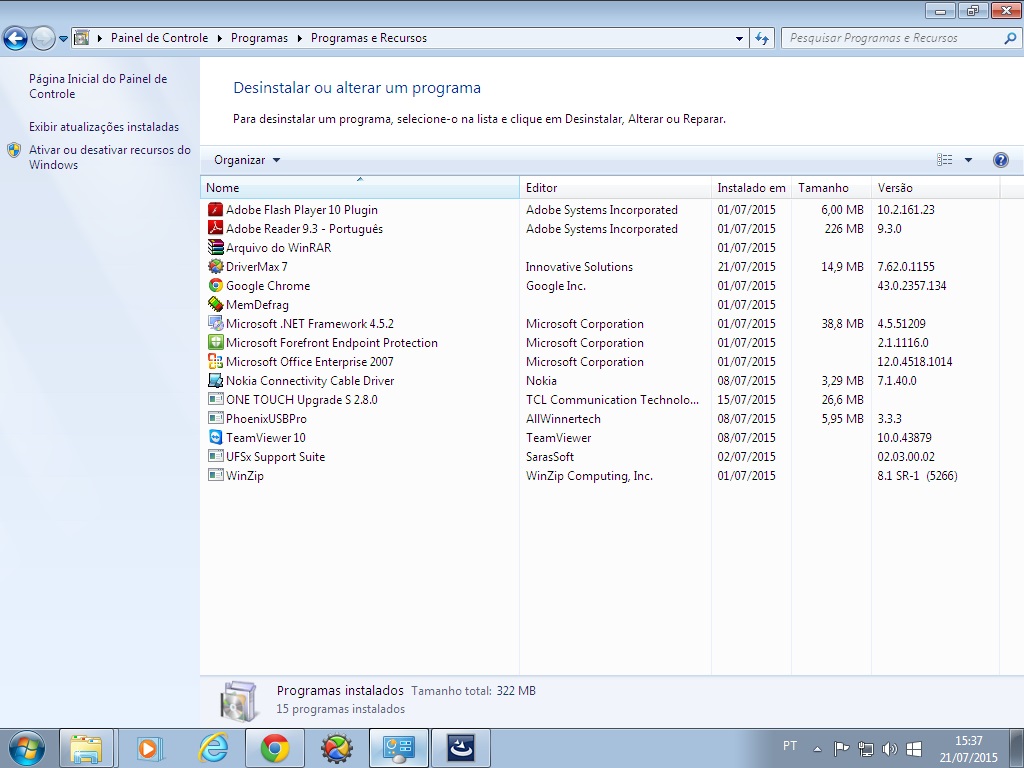Expand the address bar history dropdown
The image size is (1024, 768).
(739, 38)
